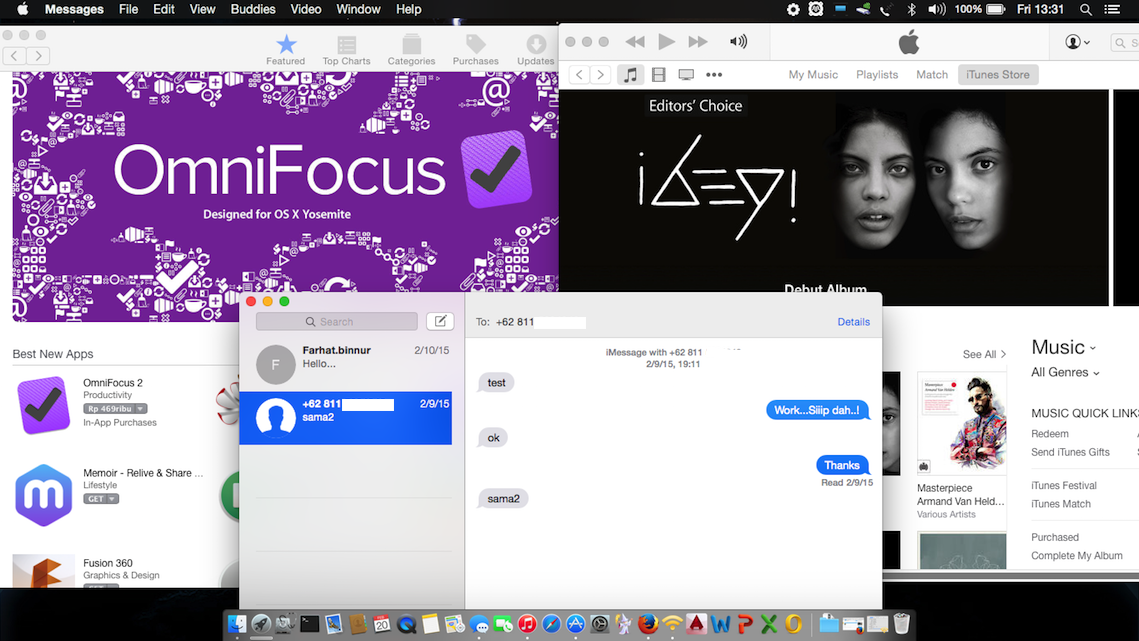Open Launchpad rocket icon in Dock
The width and height of the screenshot is (1139, 641).
point(261,624)
